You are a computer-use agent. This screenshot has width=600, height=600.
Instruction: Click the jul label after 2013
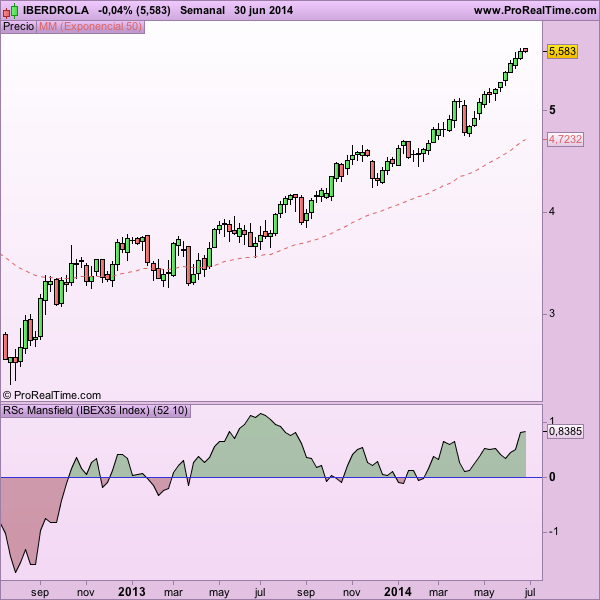click(260, 592)
